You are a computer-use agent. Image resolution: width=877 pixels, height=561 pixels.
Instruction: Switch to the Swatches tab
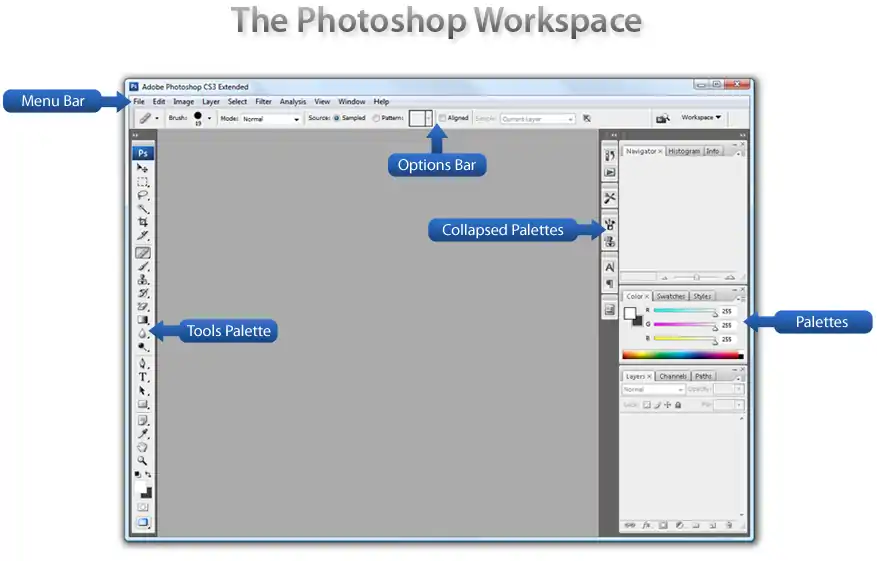coord(670,297)
